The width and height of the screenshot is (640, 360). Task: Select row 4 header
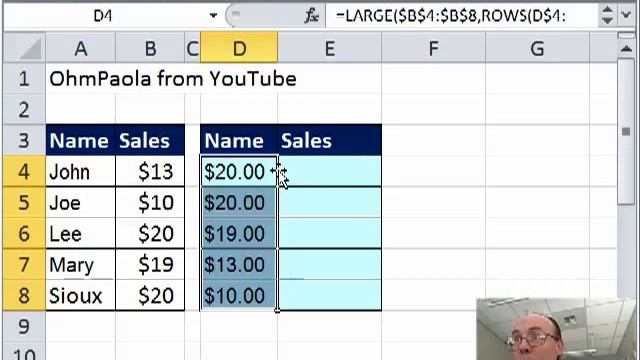[24, 171]
